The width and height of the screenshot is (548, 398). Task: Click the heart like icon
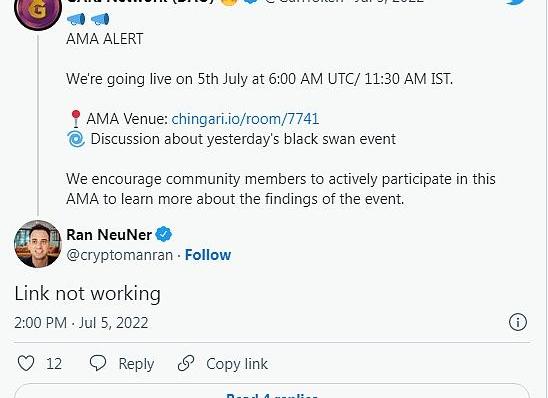tap(26, 363)
